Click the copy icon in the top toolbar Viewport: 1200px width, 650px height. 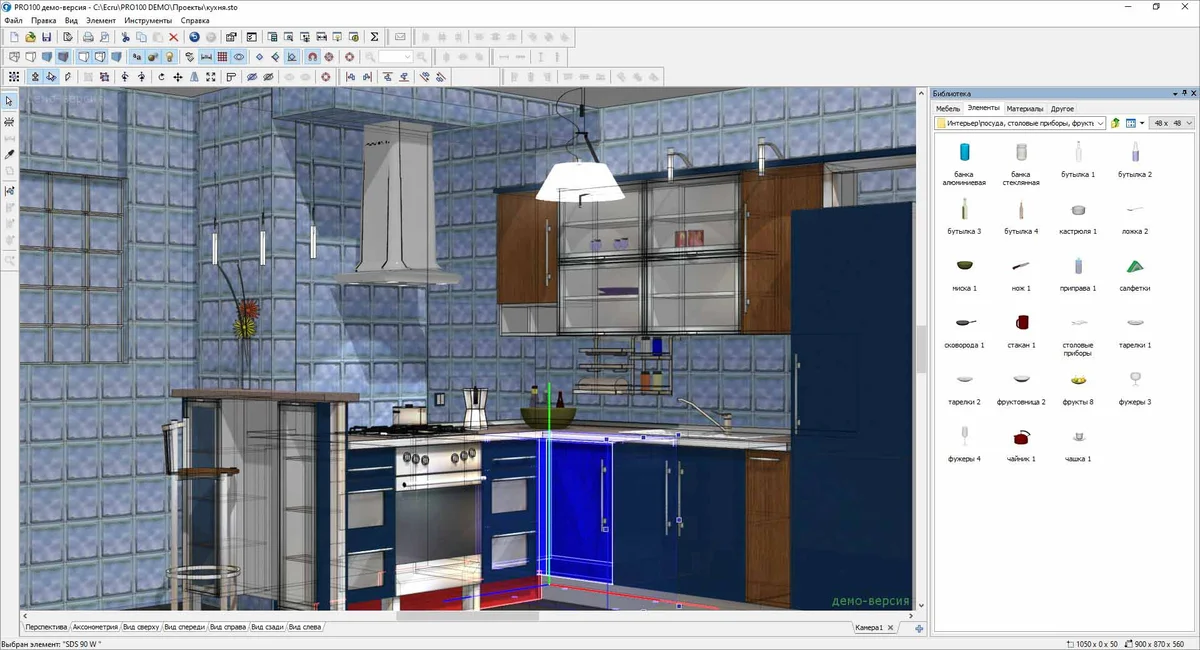(x=142, y=37)
